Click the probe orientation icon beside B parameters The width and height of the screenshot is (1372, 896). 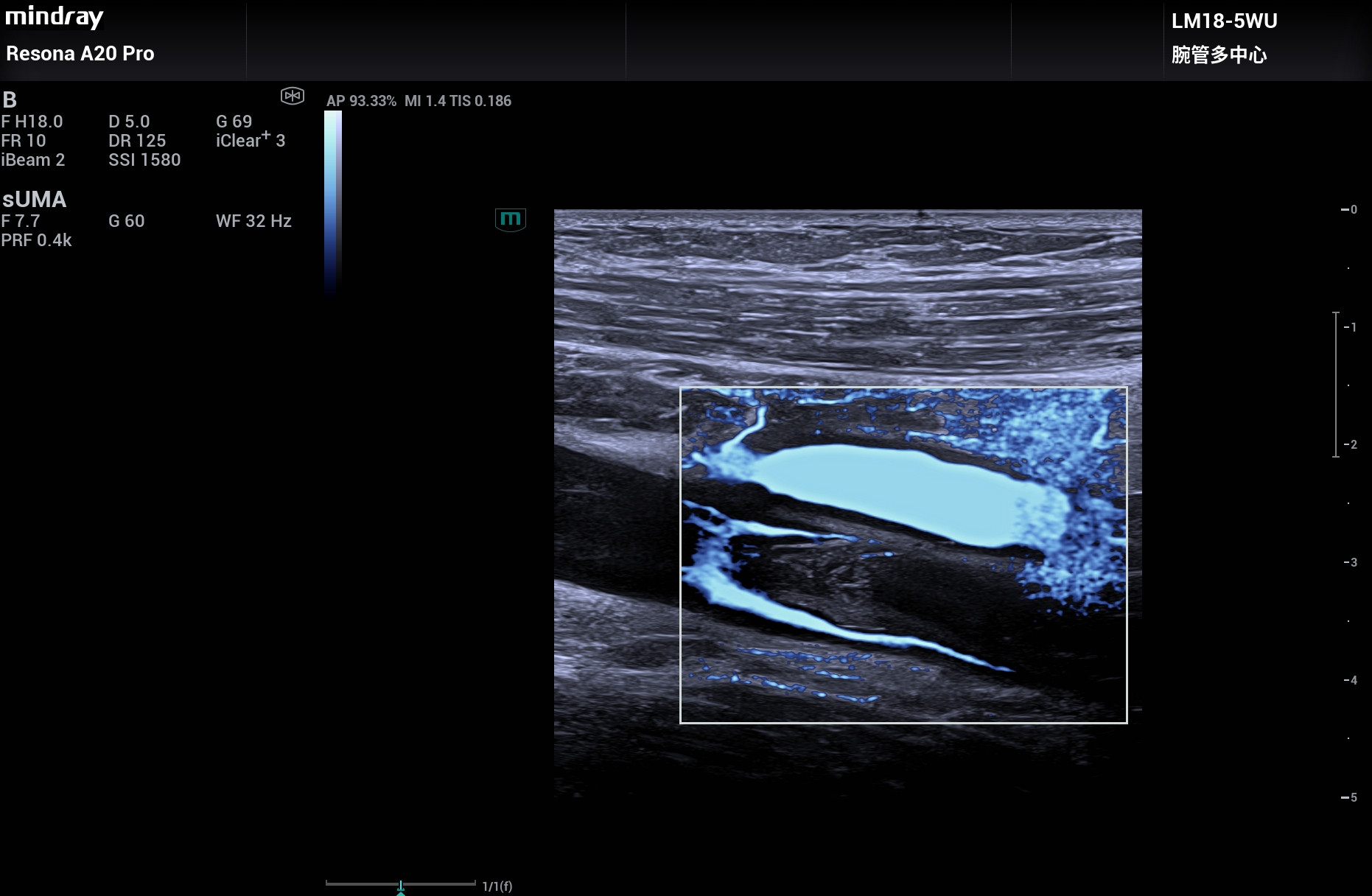click(293, 96)
